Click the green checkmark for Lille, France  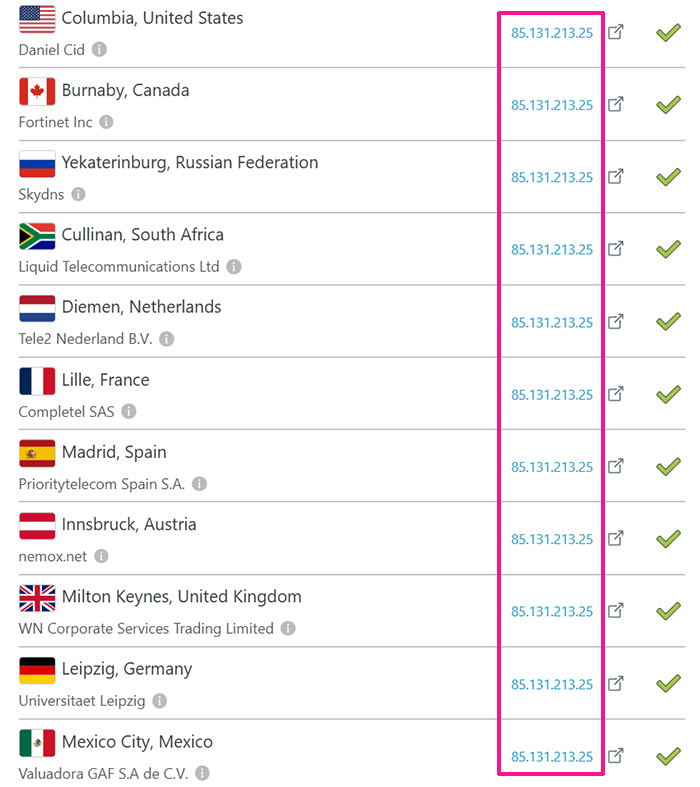pyautogui.click(x=668, y=394)
